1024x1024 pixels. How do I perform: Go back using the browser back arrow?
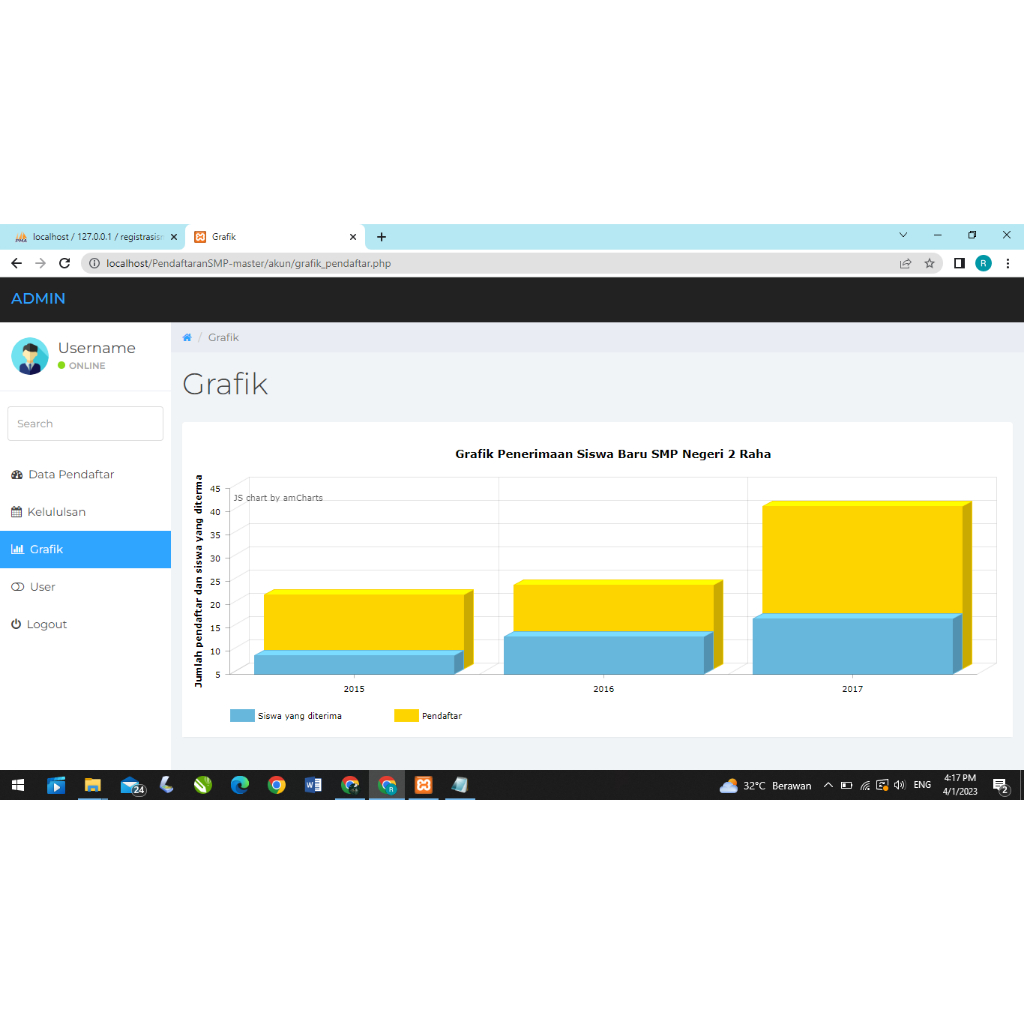point(16,264)
